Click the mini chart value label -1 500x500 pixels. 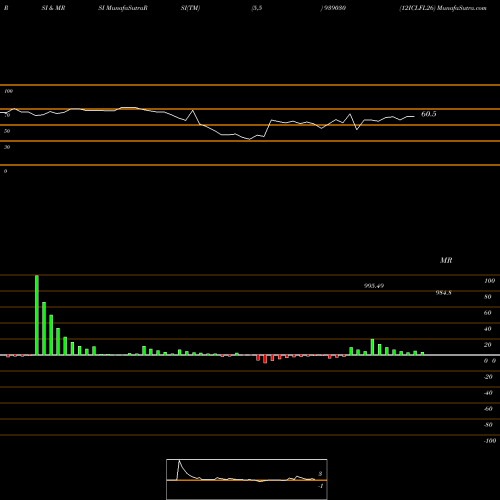[320, 486]
